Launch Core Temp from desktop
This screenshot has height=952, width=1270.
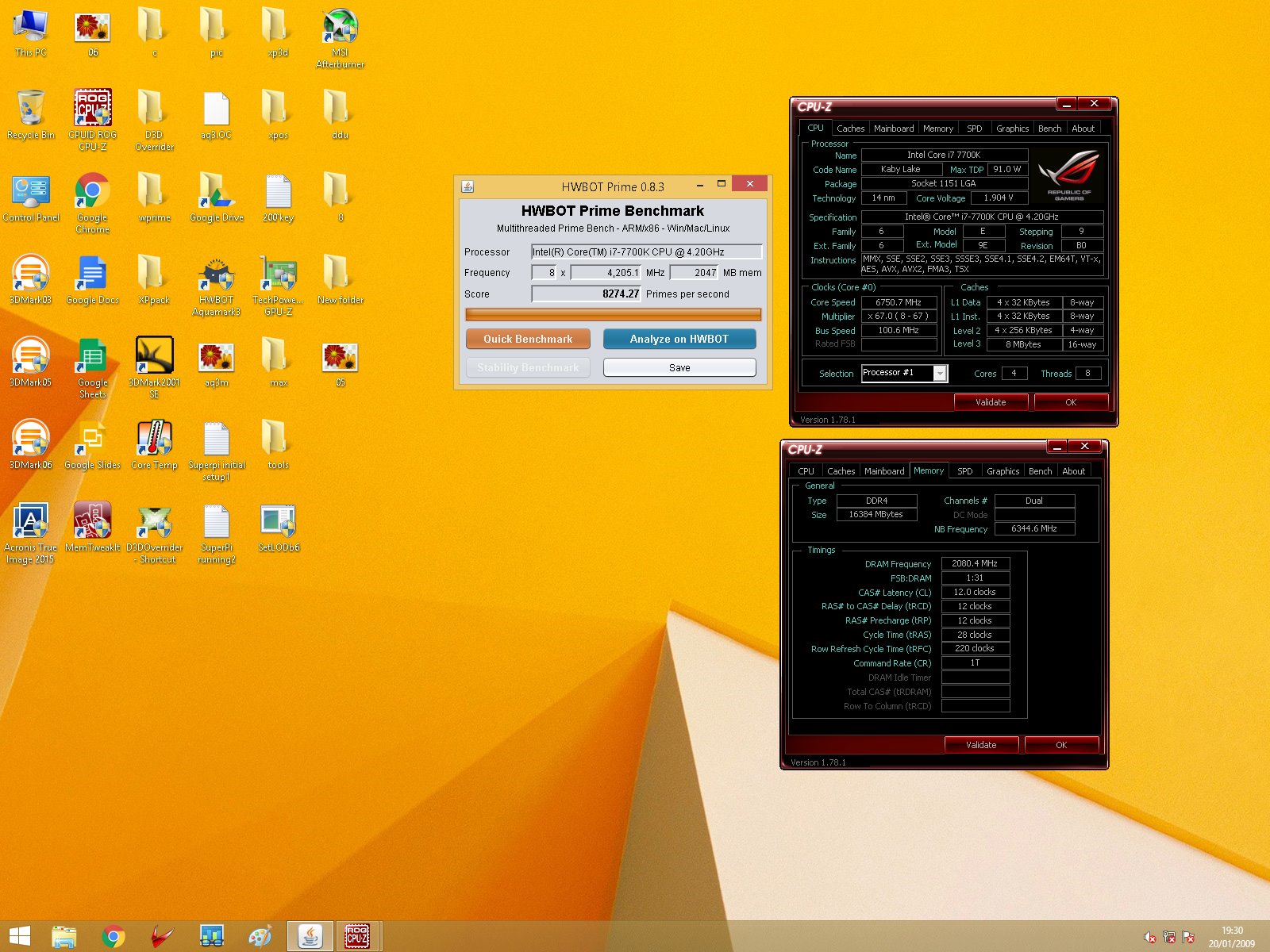coord(155,445)
